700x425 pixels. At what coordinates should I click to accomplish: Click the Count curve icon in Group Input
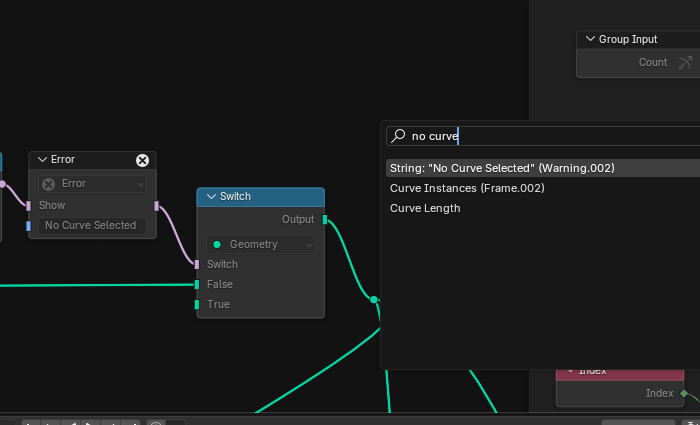(685, 62)
